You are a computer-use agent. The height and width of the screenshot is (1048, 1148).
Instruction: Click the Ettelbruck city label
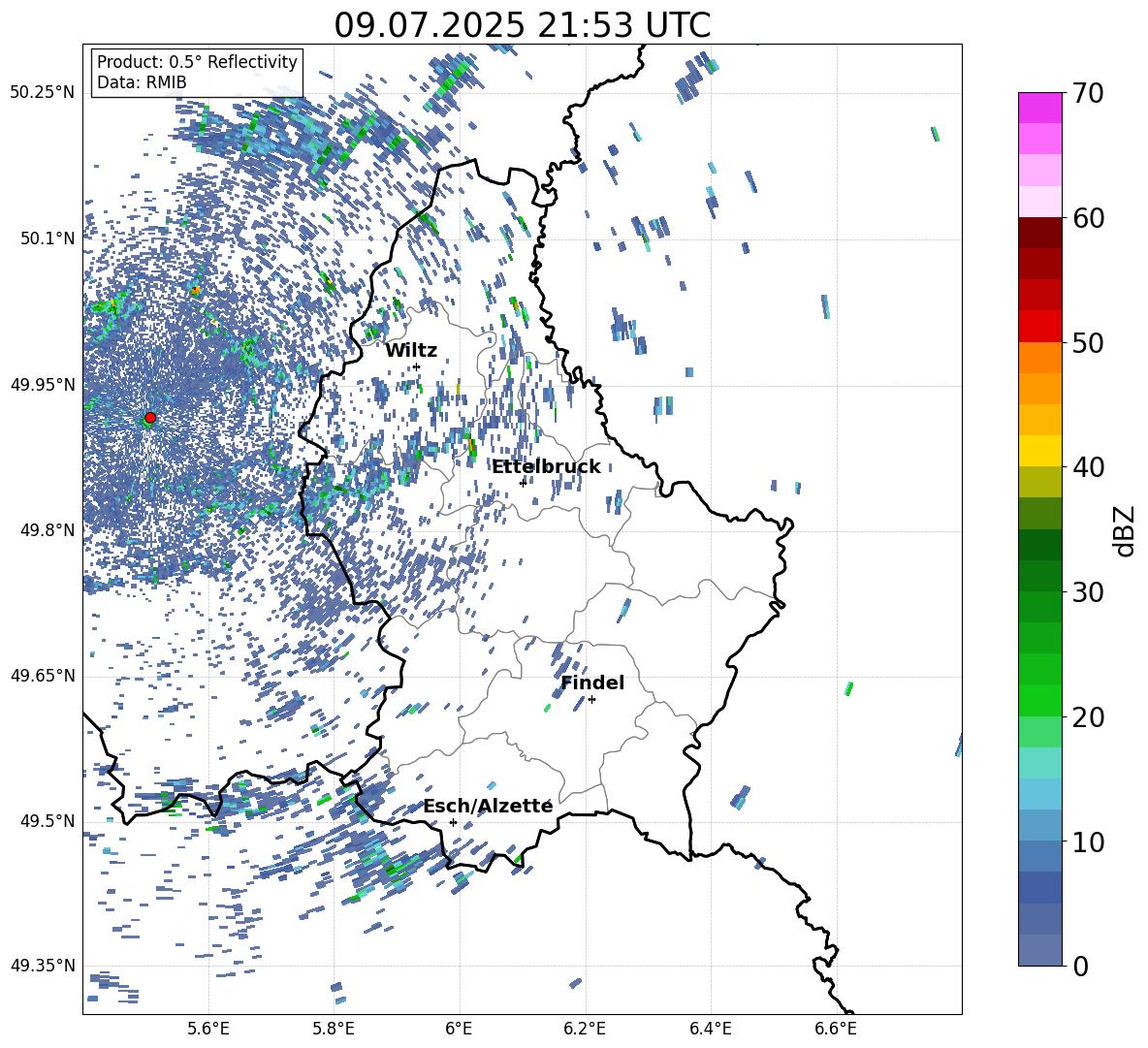pos(546,467)
